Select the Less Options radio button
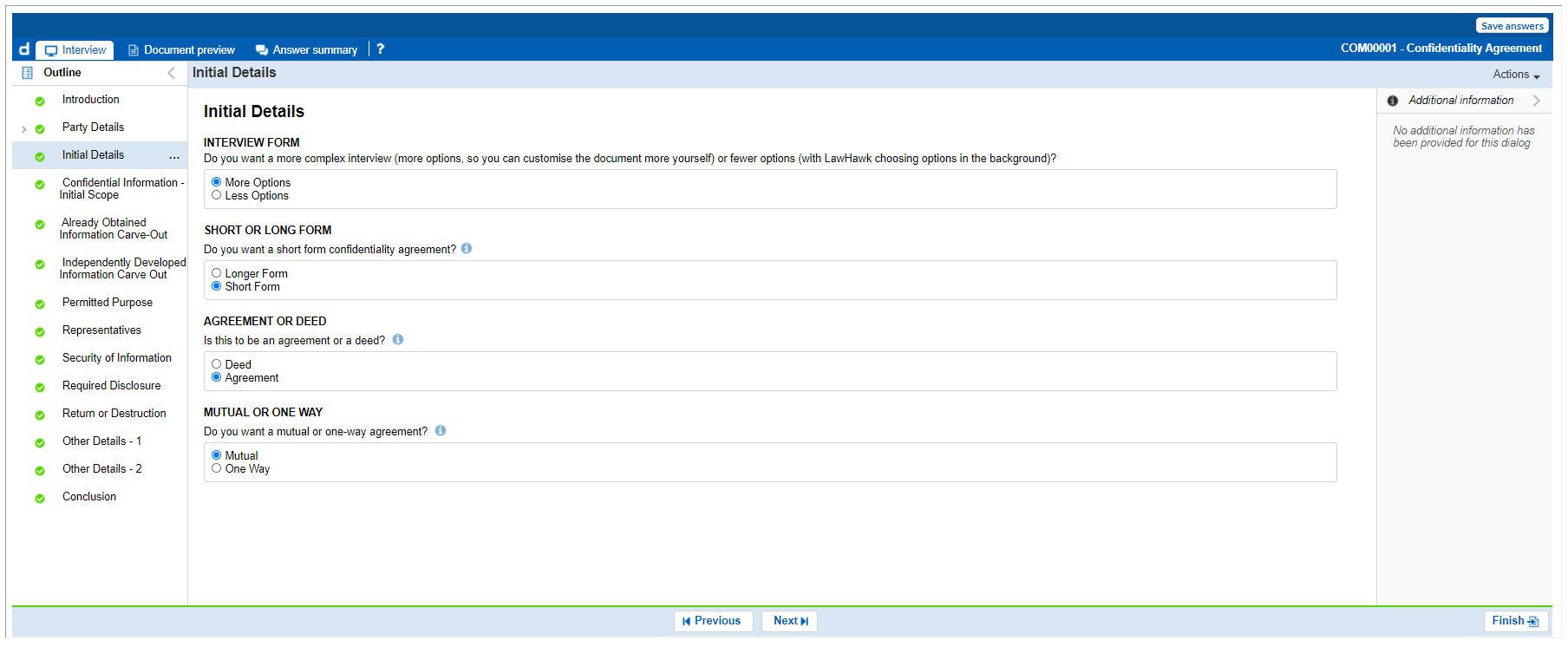The image size is (1568, 647). click(x=217, y=195)
